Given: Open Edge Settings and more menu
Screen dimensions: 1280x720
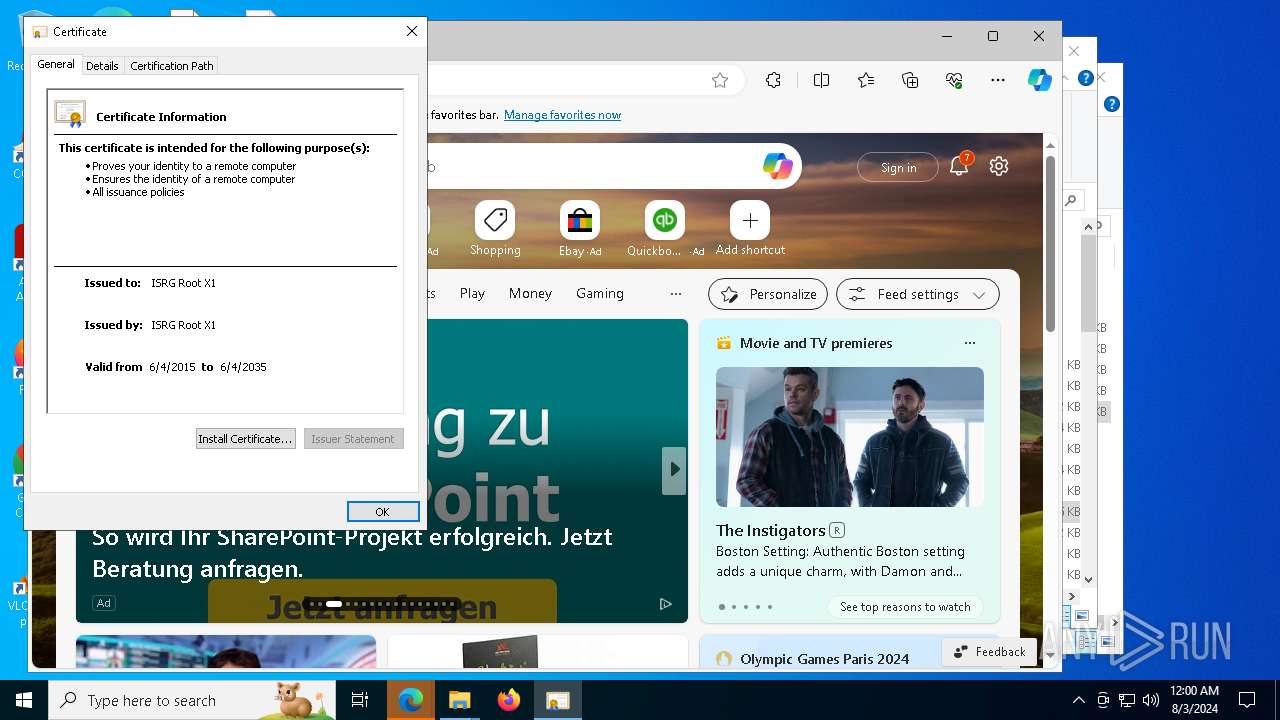Looking at the screenshot, I should click(998, 81).
